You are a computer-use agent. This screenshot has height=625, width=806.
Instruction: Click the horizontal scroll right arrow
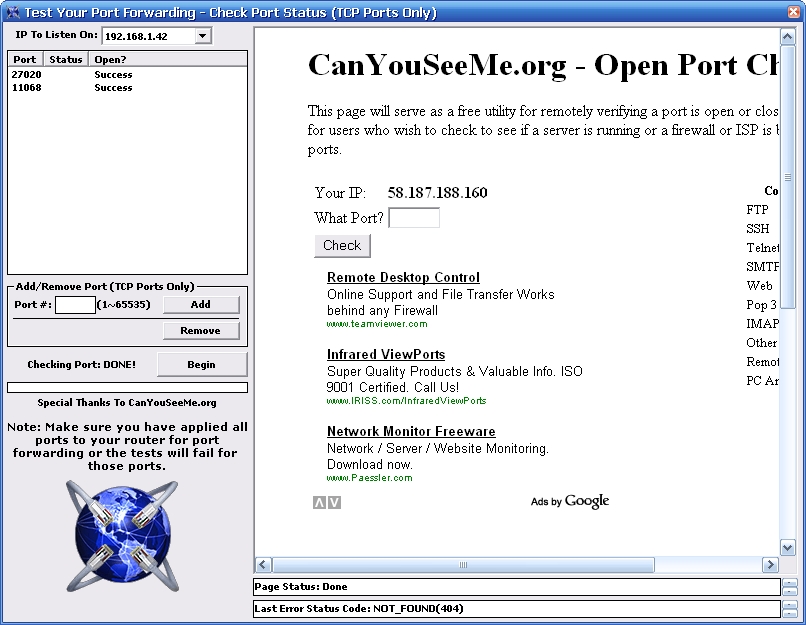pos(770,565)
